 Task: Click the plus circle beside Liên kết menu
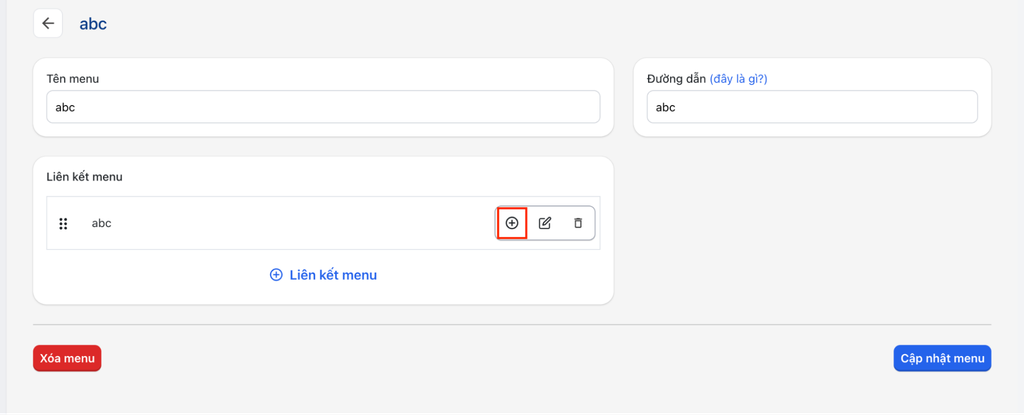(x=276, y=275)
